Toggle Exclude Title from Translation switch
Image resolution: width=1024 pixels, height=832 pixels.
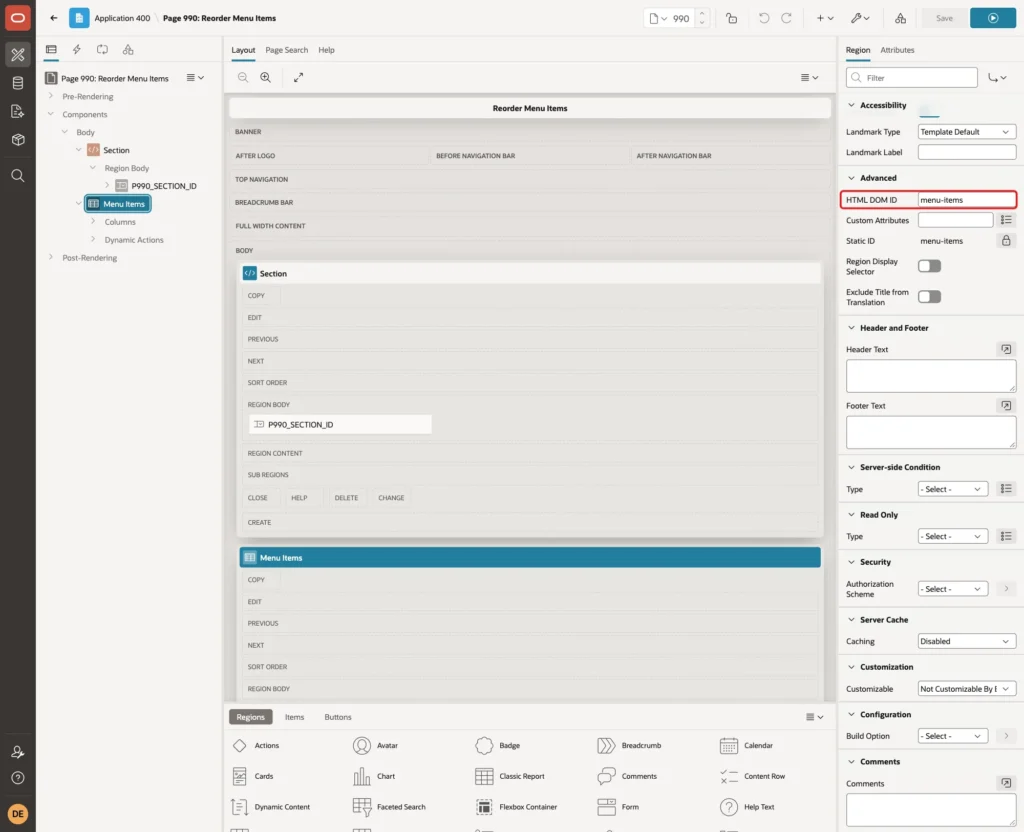pos(929,296)
